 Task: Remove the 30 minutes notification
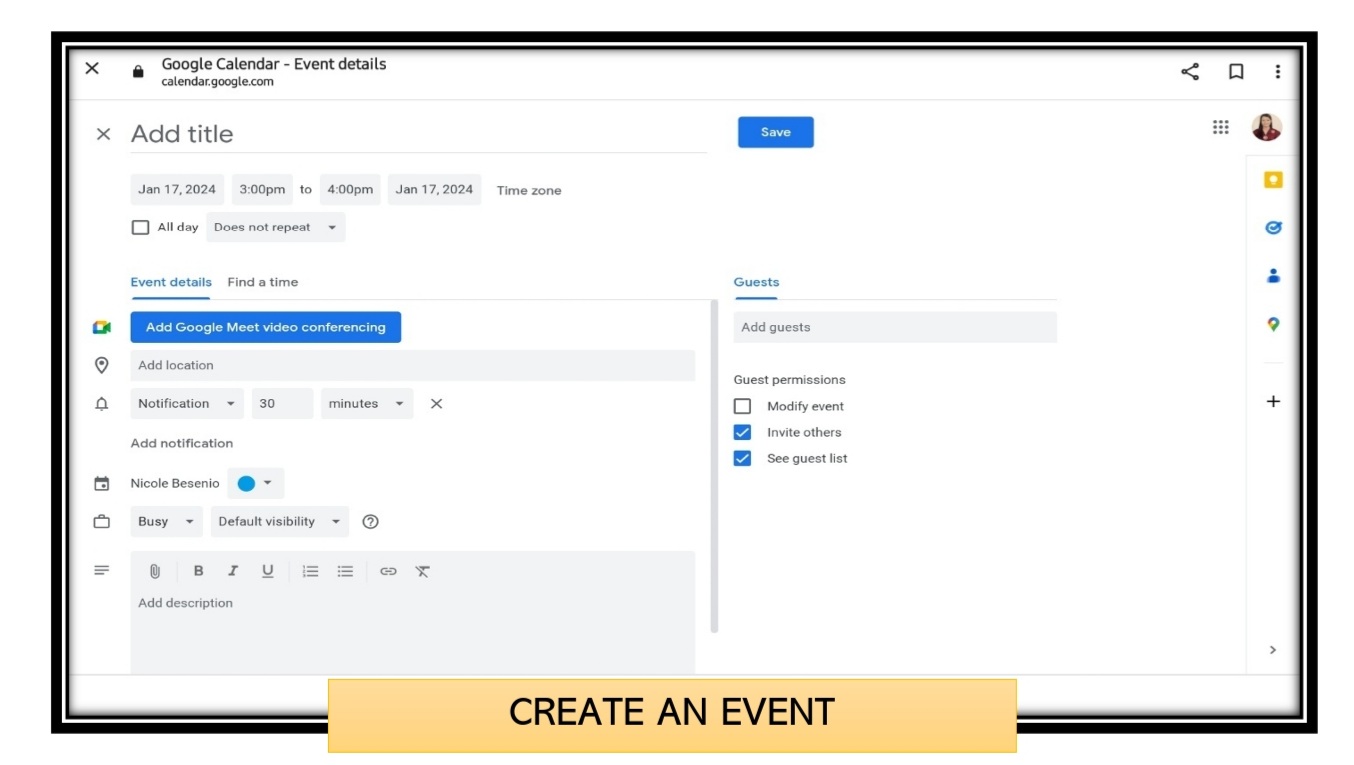click(x=436, y=404)
